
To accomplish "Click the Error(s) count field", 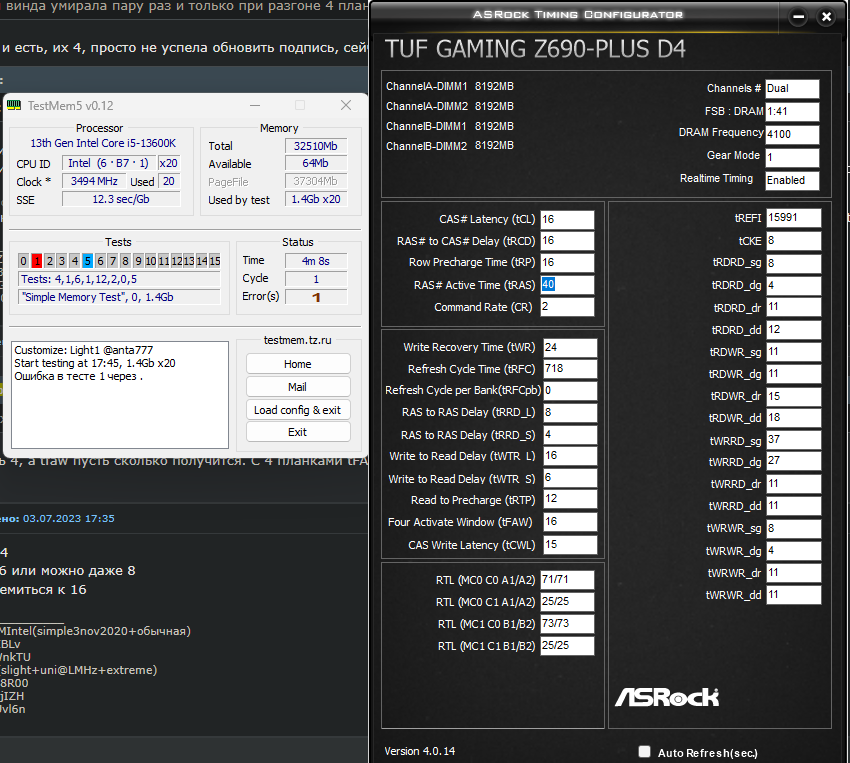I will pos(316,297).
